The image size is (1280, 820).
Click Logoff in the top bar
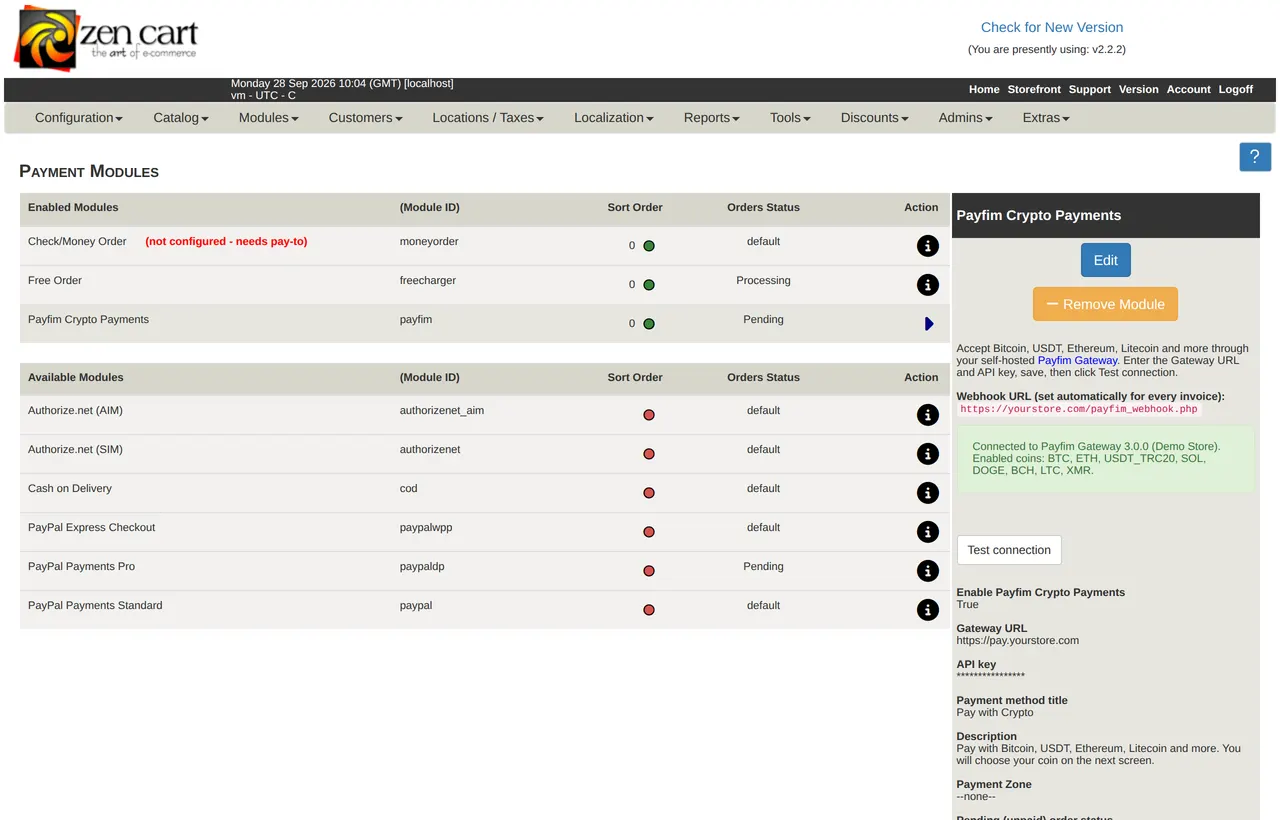pos(1236,90)
